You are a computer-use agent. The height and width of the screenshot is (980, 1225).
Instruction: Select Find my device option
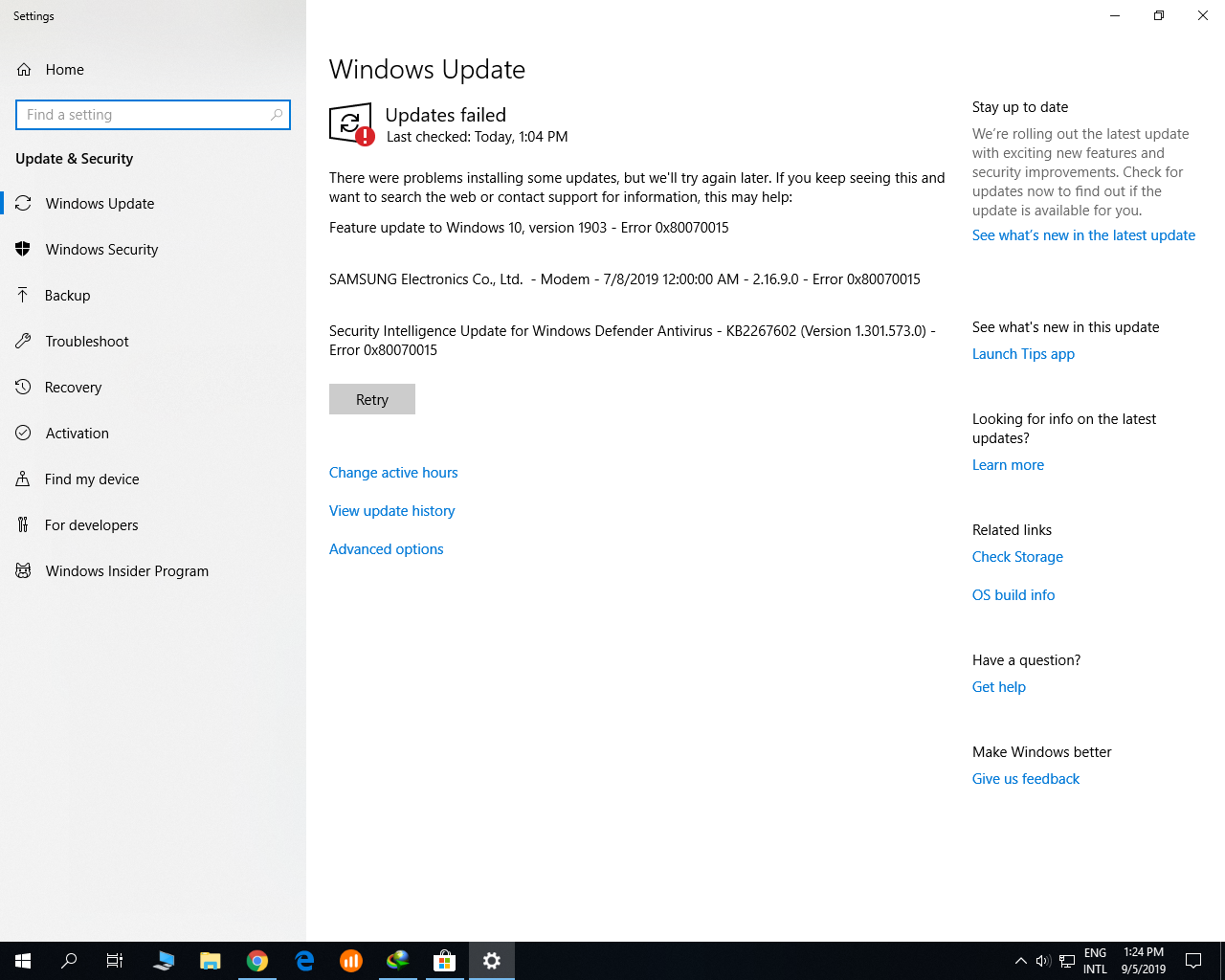pyautogui.click(x=153, y=479)
